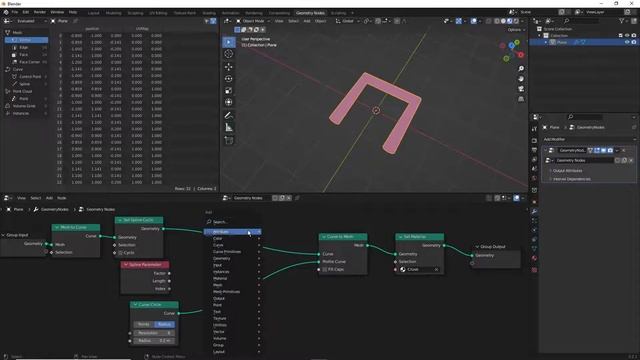Click the outliner filter funnel icon
The height and width of the screenshot is (360, 640).
click(x=621, y=21)
